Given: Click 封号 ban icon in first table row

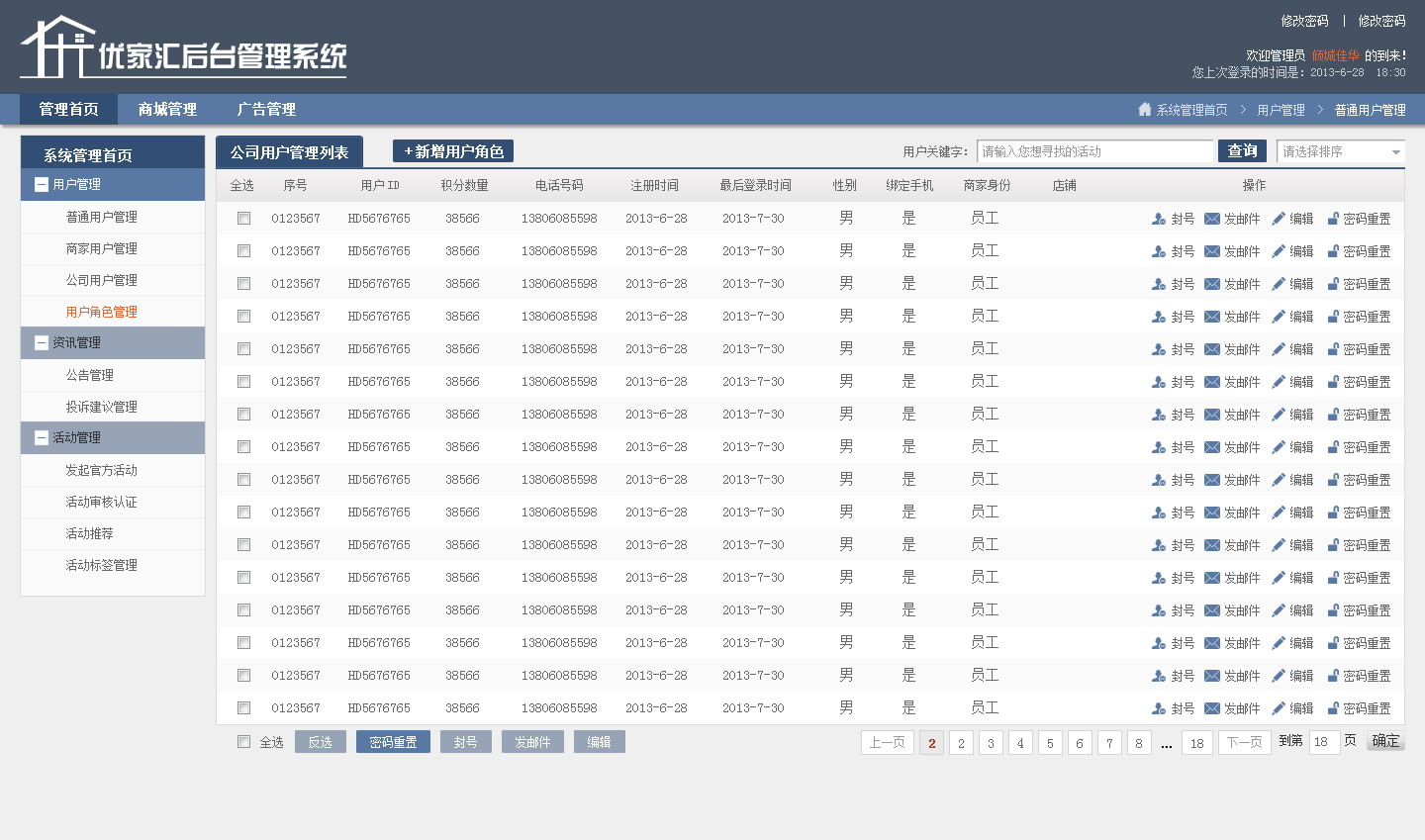Looking at the screenshot, I should [x=1159, y=219].
